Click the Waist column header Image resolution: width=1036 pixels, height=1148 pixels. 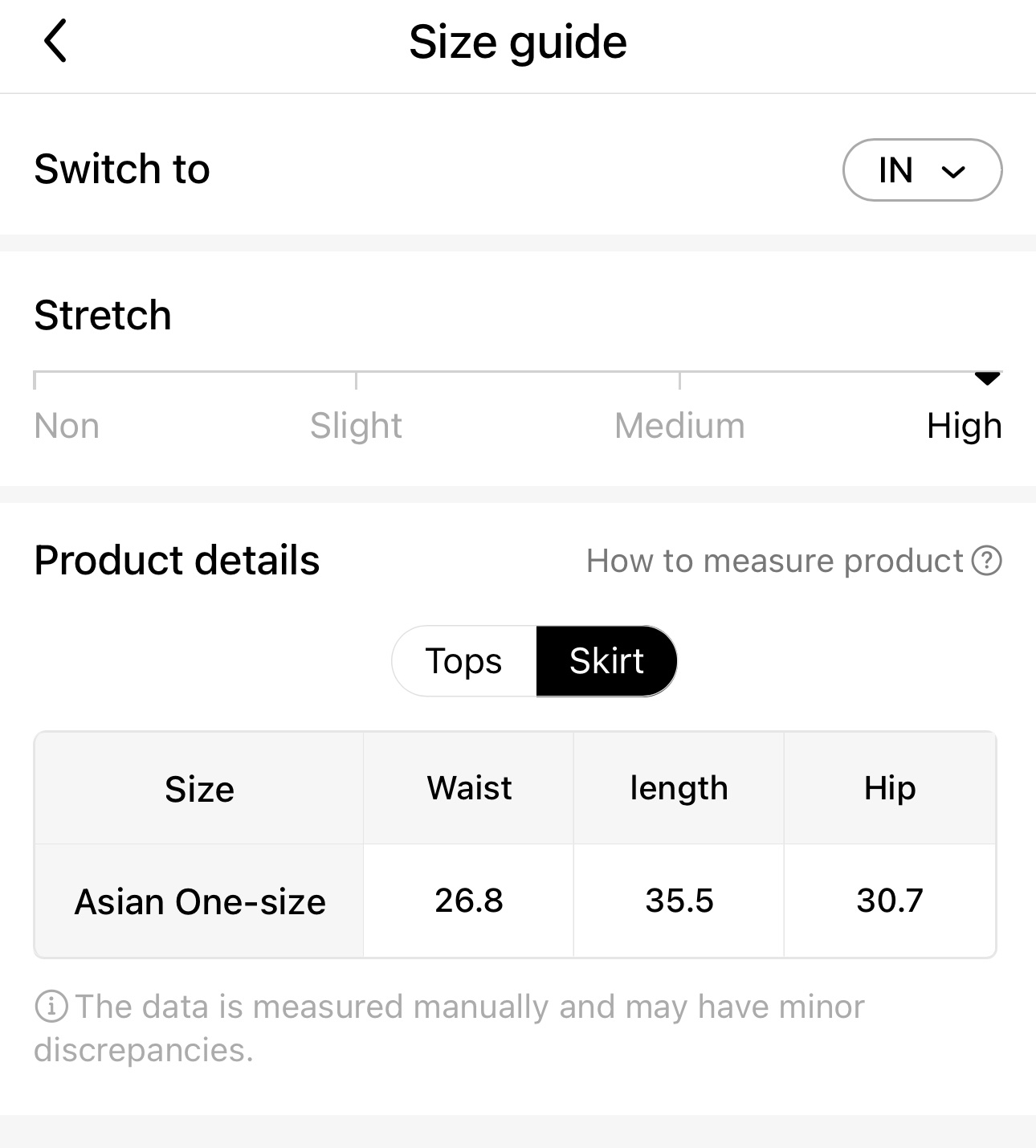469,788
